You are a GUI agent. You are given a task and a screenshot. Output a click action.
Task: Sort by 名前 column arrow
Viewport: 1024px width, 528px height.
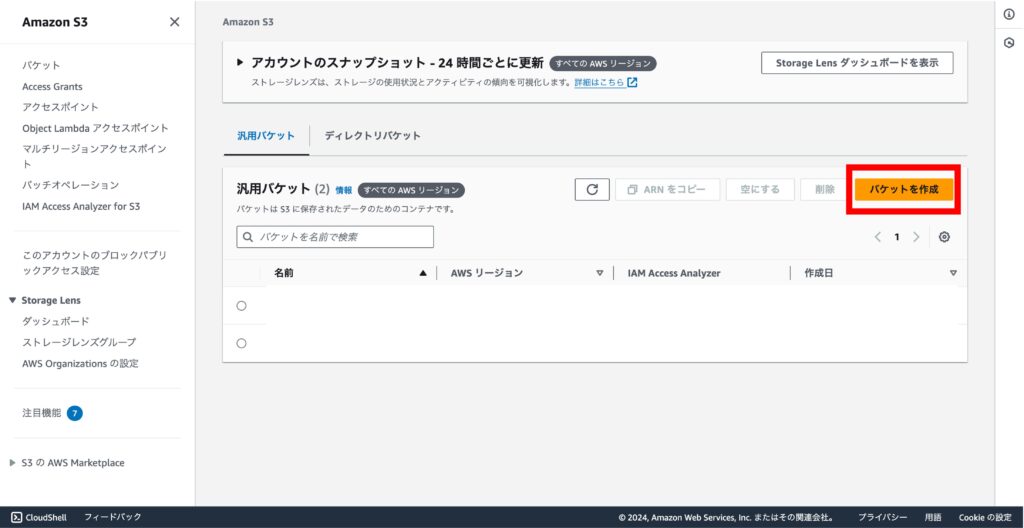423,273
